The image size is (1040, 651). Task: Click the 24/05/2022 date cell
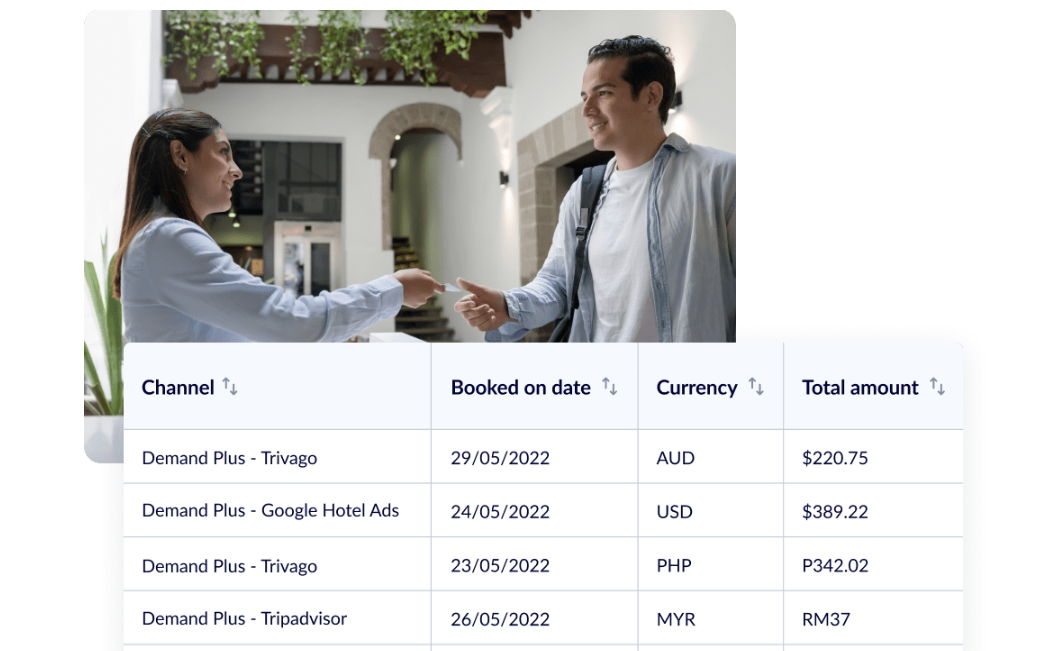tap(500, 512)
